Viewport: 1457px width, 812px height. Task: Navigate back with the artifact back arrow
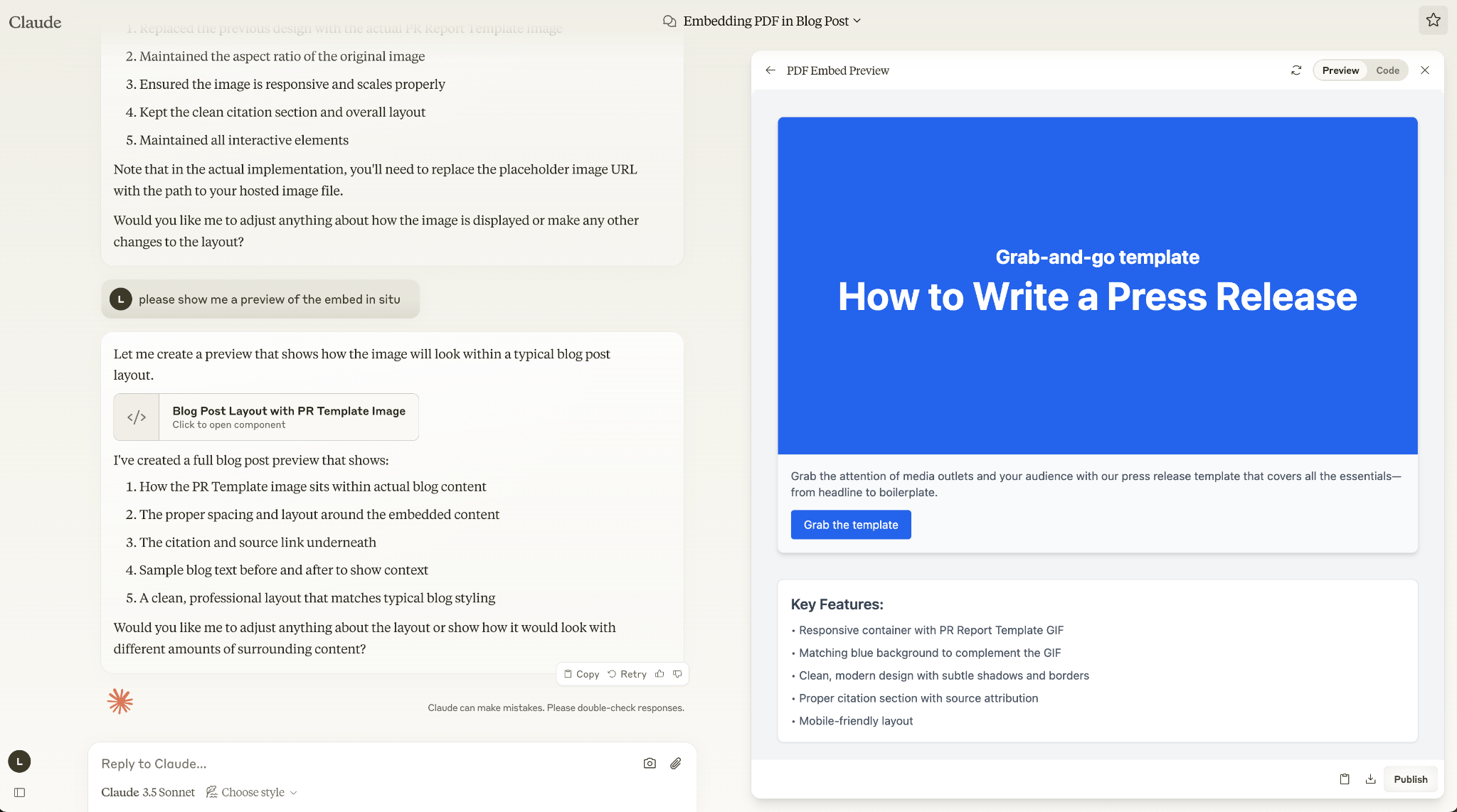click(772, 70)
